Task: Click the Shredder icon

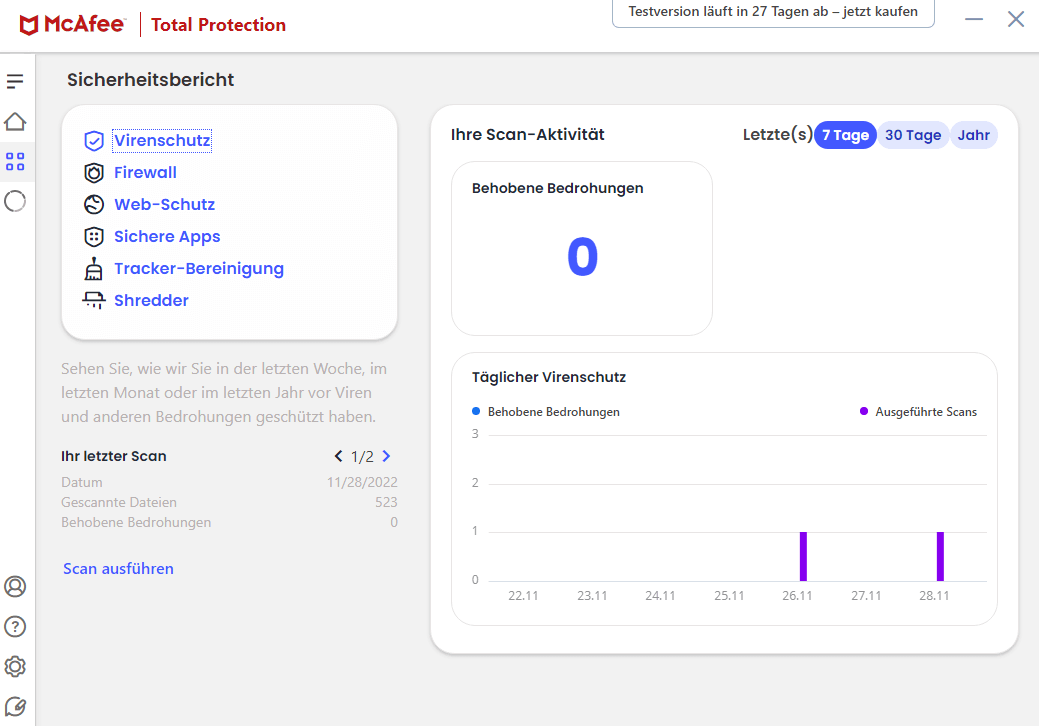Action: point(94,301)
